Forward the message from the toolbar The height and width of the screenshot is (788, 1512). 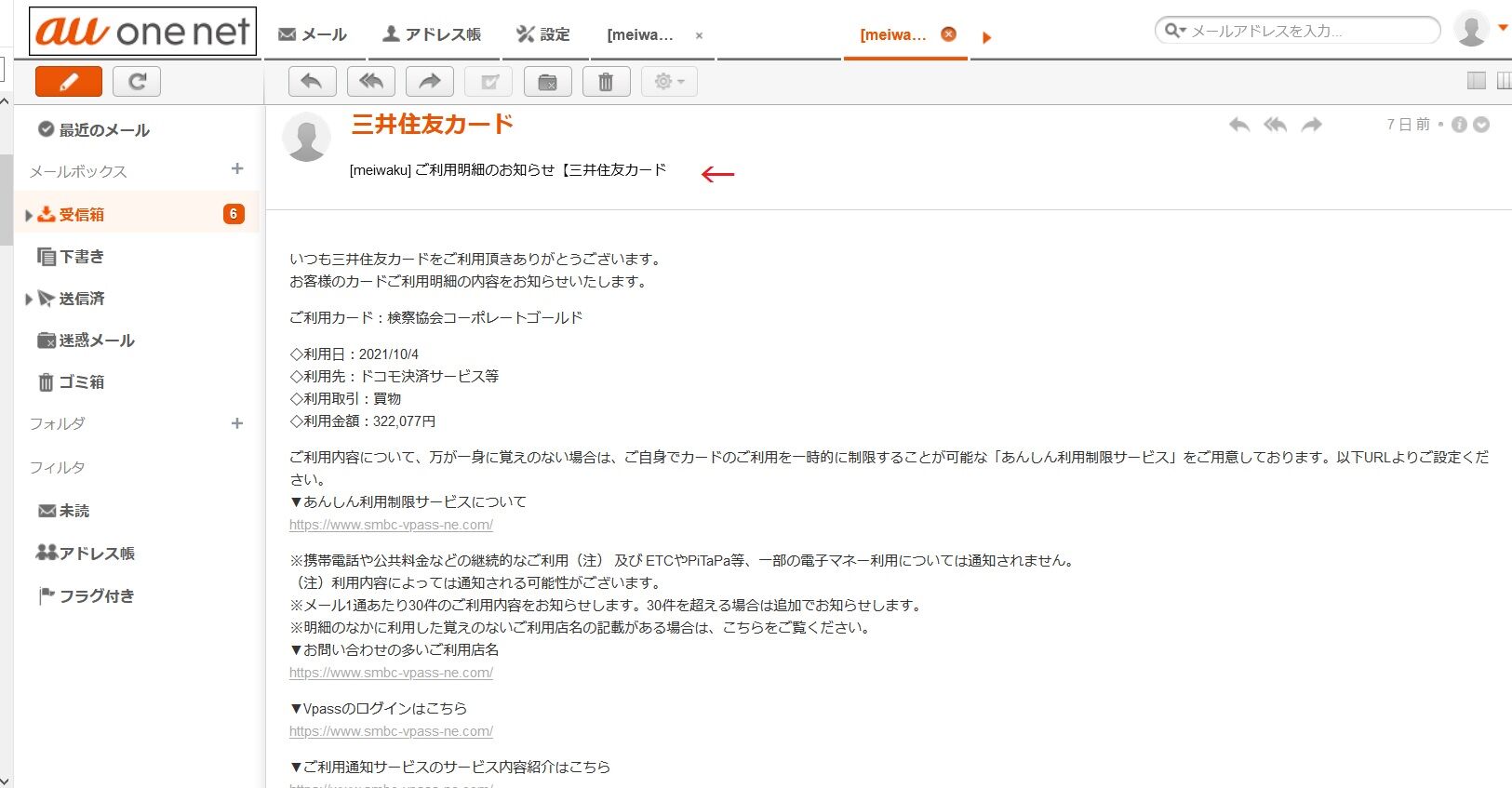pos(430,82)
